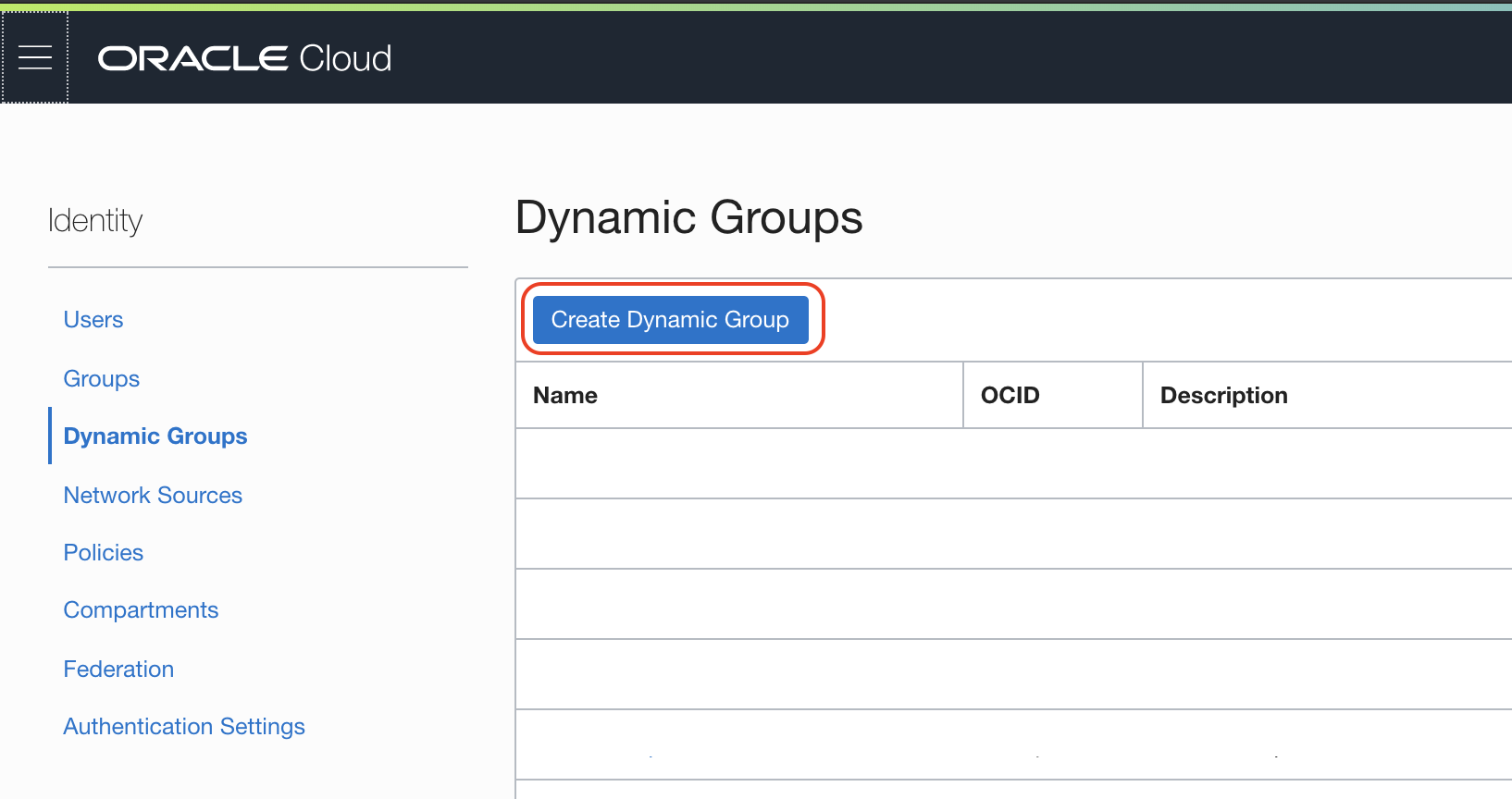
Task: Go to Federation settings
Action: click(118, 670)
